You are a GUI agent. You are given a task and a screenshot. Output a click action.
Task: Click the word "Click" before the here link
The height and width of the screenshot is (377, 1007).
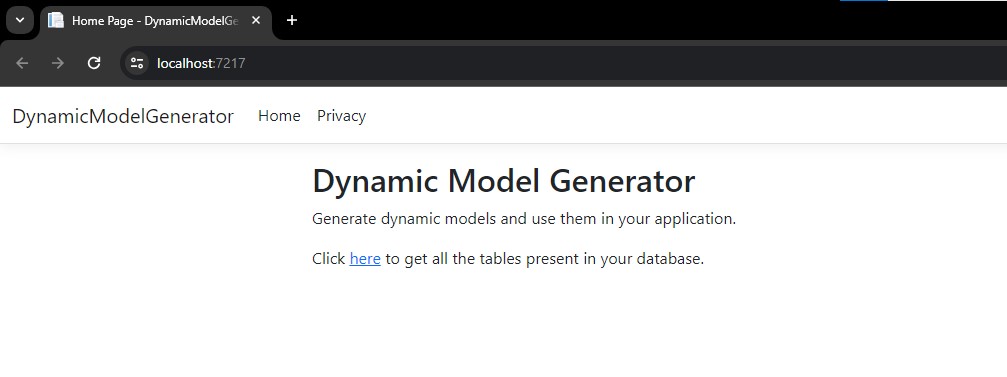[329, 259]
